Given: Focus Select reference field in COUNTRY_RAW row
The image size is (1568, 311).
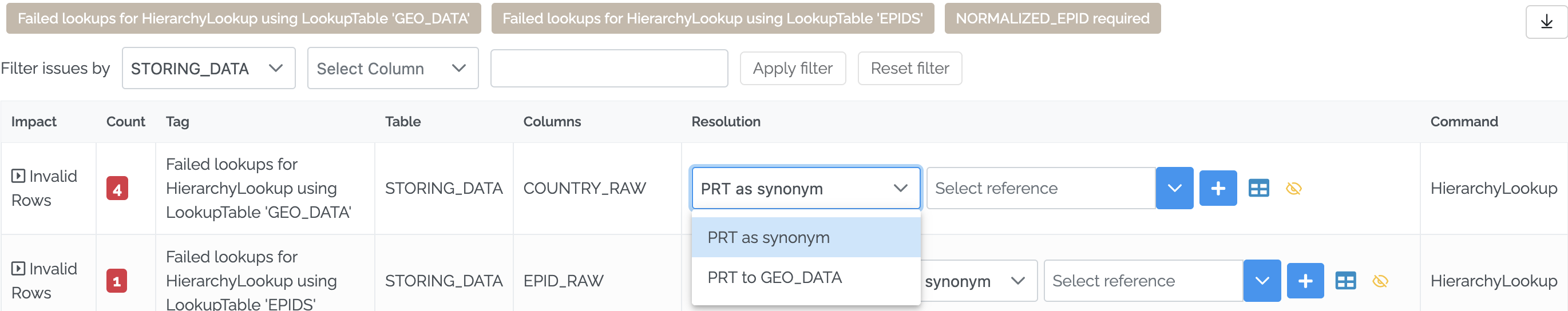Looking at the screenshot, I should click(1041, 188).
